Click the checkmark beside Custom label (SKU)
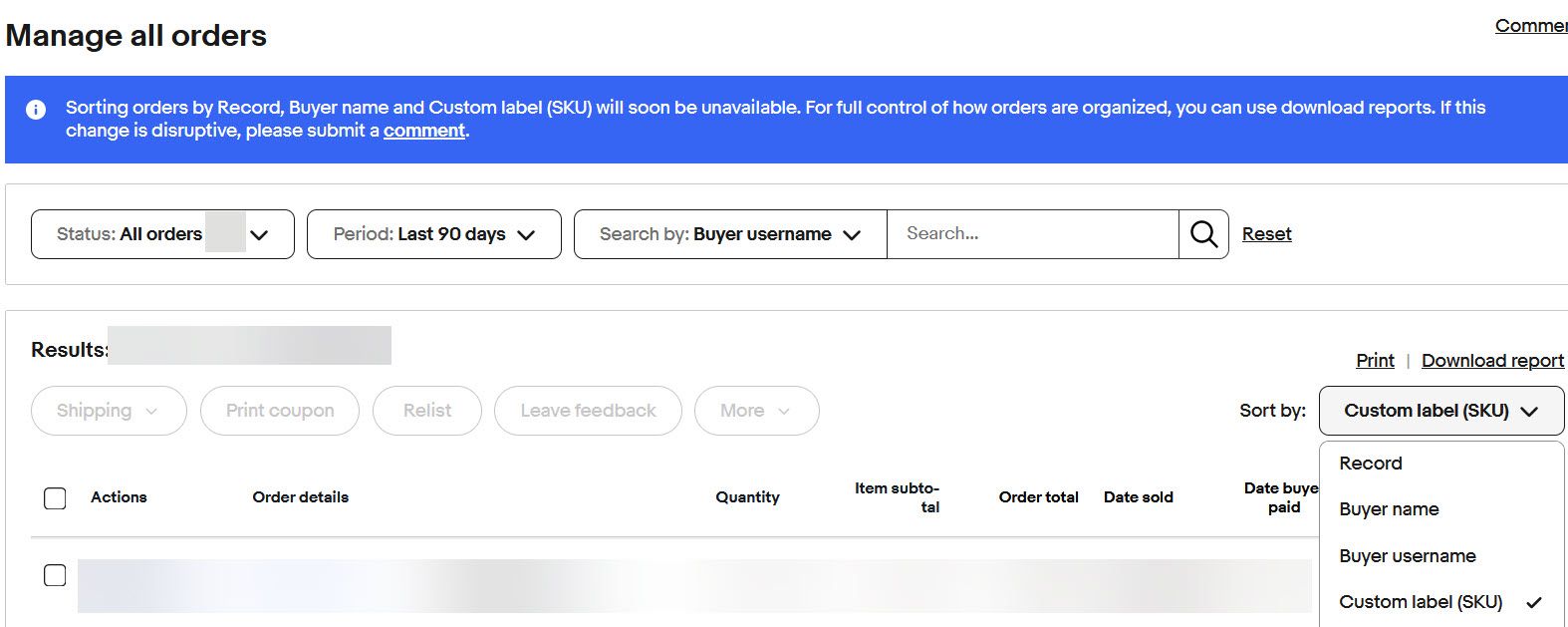This screenshot has height=627, width=1568. 1533,602
